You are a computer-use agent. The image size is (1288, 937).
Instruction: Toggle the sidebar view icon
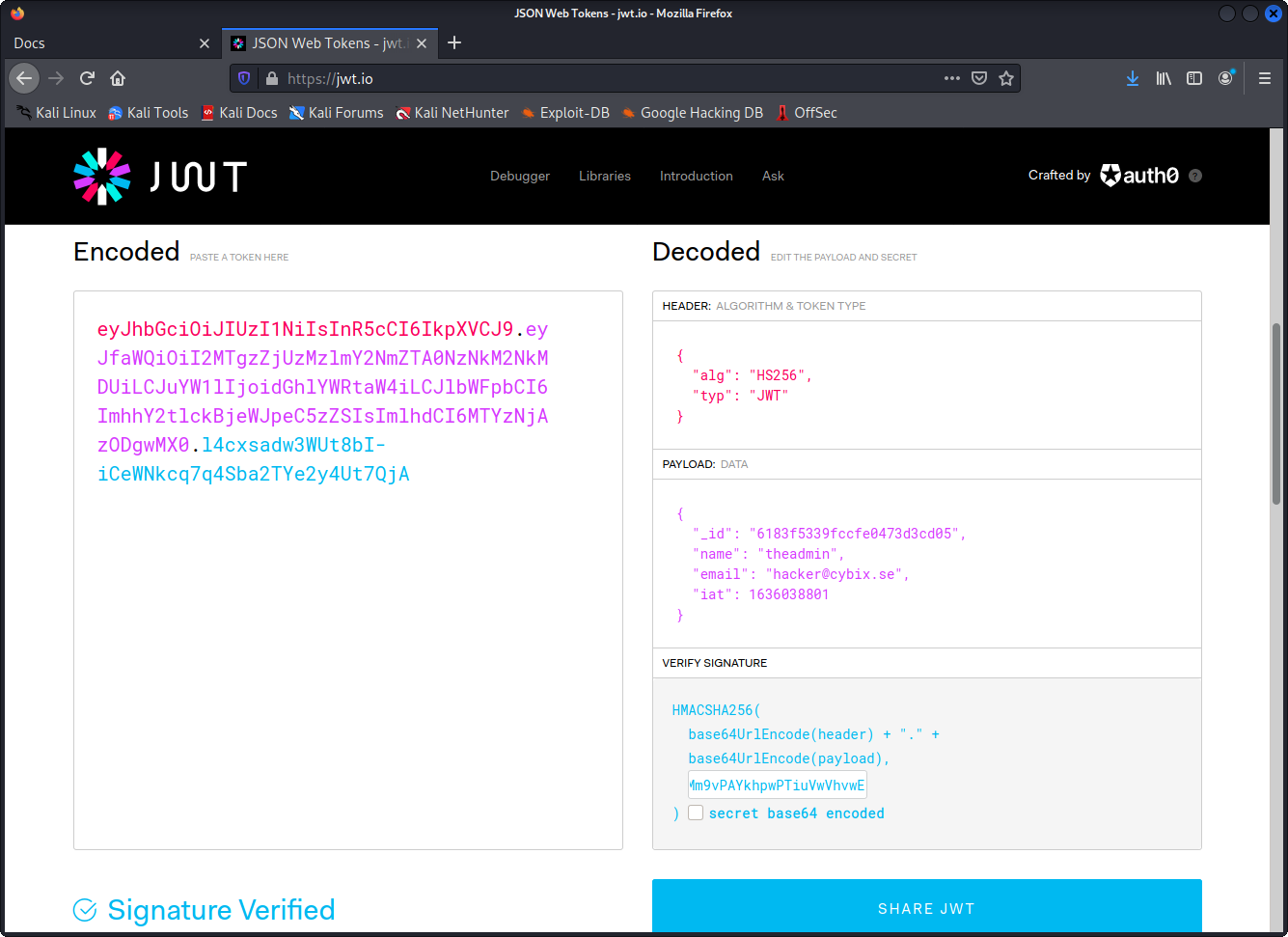click(x=1194, y=78)
